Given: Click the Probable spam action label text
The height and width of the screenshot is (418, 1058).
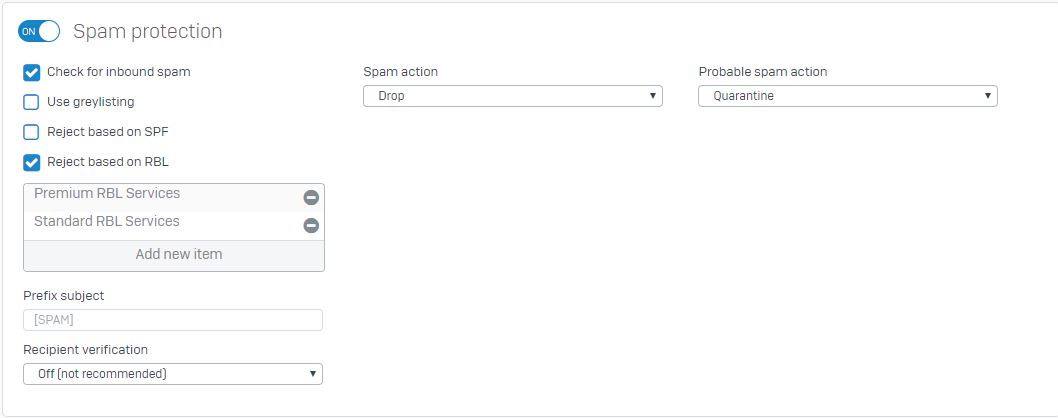Looking at the screenshot, I should tap(762, 72).
